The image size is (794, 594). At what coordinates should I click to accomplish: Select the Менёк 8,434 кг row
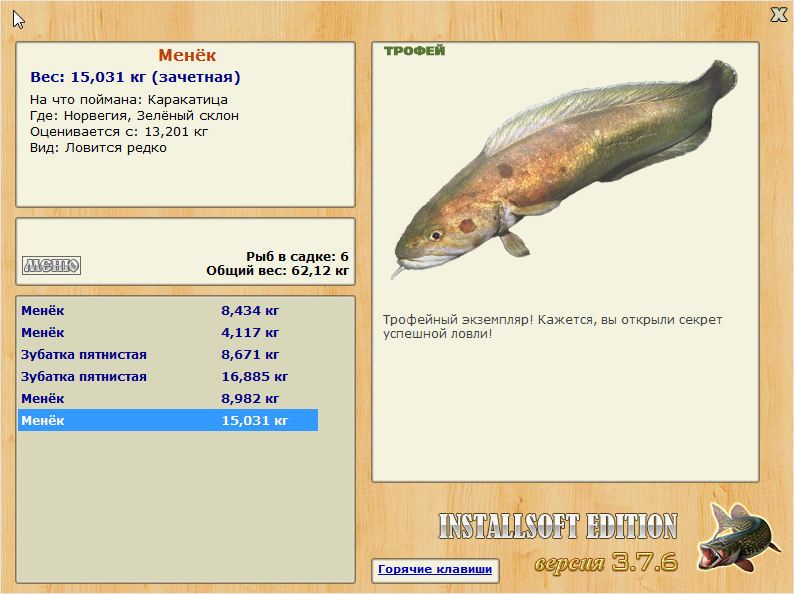(x=168, y=310)
